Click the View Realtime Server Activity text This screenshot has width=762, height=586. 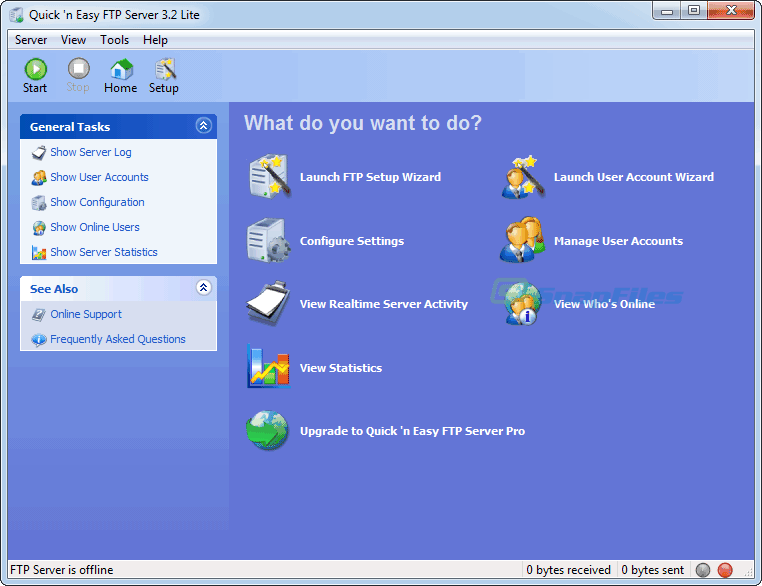pyautogui.click(x=384, y=304)
